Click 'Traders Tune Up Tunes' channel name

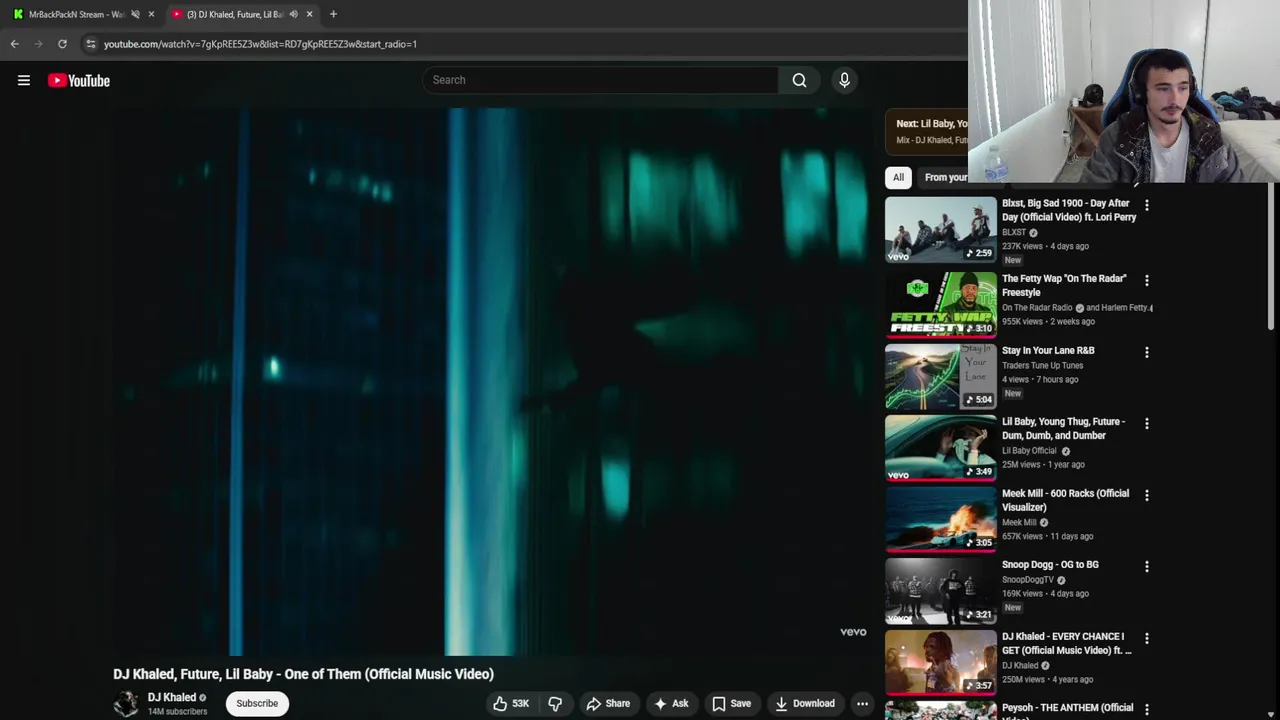pos(1042,366)
